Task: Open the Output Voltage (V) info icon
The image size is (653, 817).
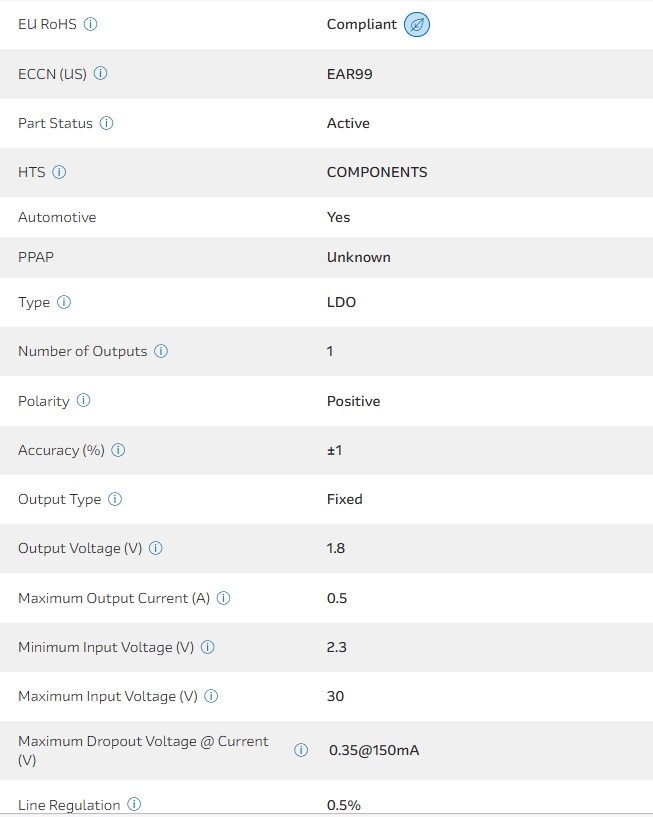Action: (x=156, y=548)
